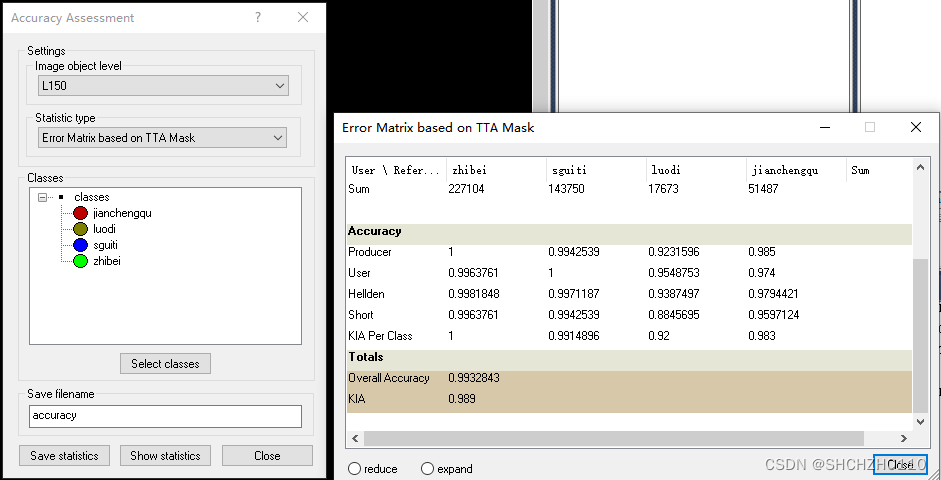Close Error Matrix window with X icon

[916, 127]
